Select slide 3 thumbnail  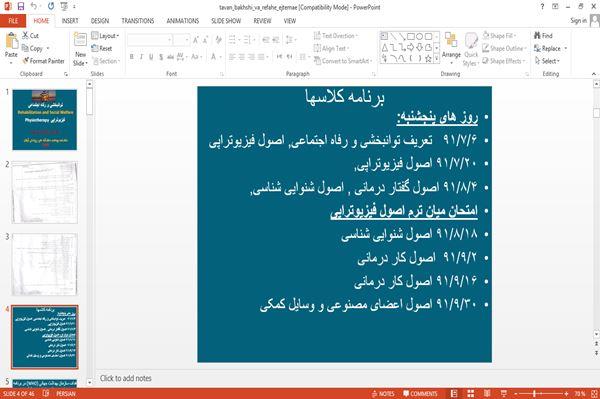click(45, 264)
